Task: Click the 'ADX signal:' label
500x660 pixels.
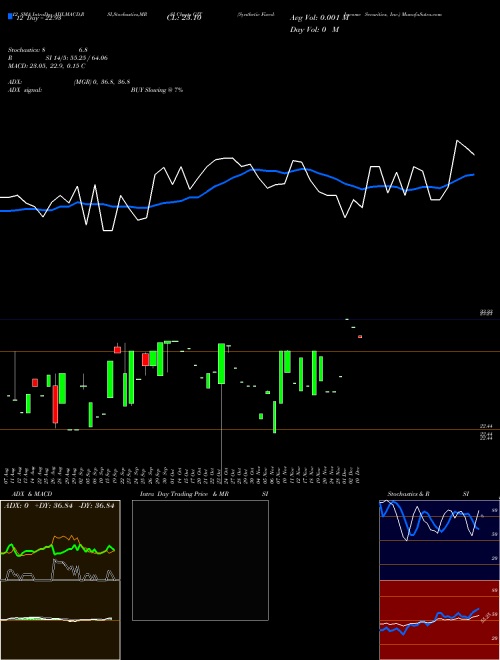Action: pos(24,90)
